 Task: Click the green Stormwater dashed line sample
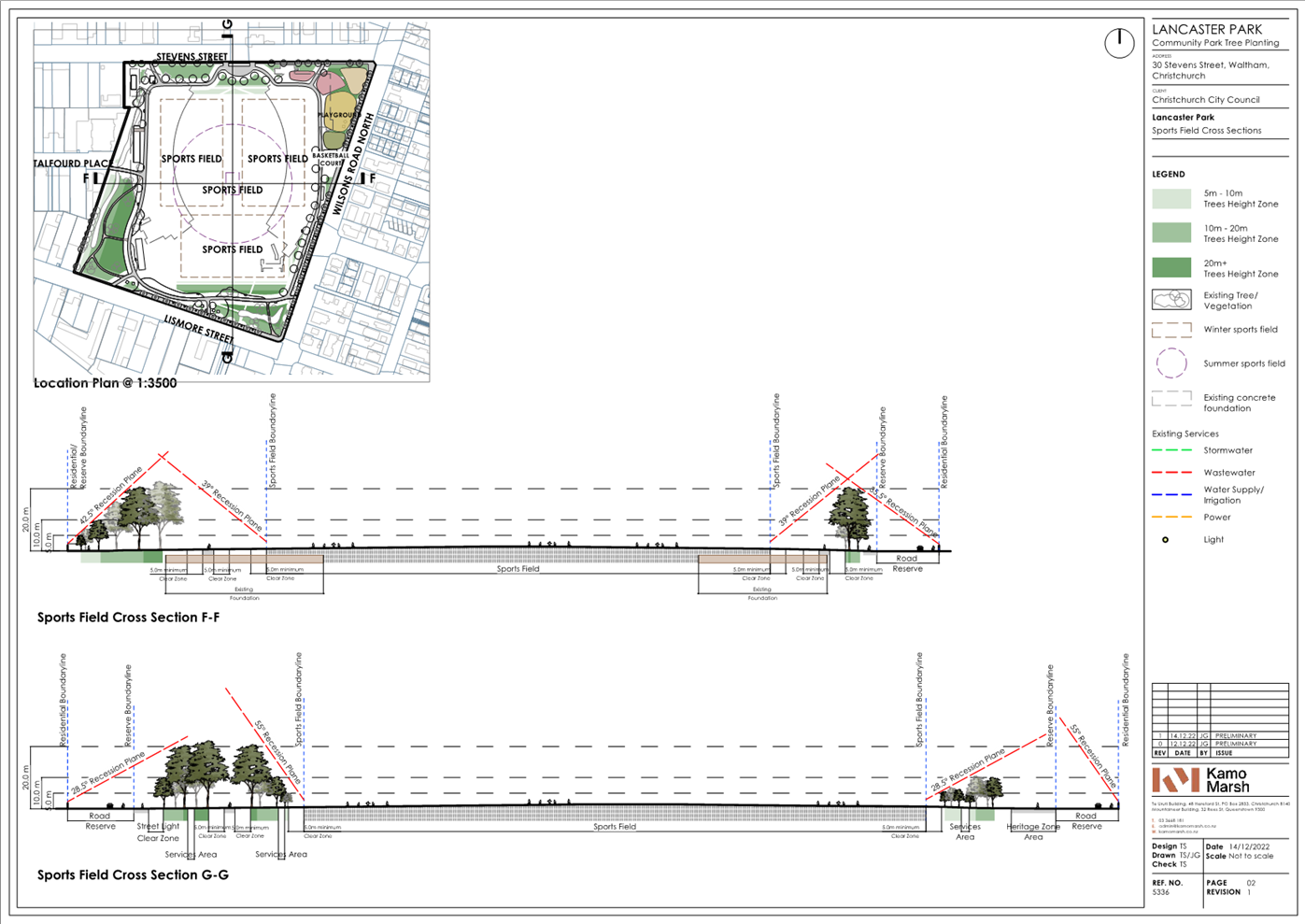pyautogui.click(x=1171, y=450)
